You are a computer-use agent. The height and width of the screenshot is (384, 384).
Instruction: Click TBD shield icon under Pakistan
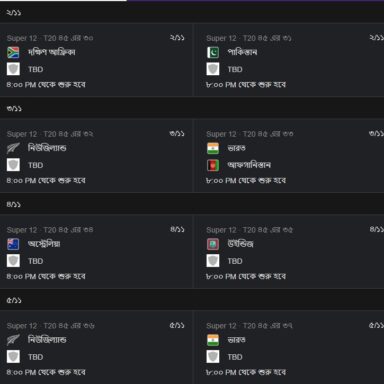click(x=213, y=69)
